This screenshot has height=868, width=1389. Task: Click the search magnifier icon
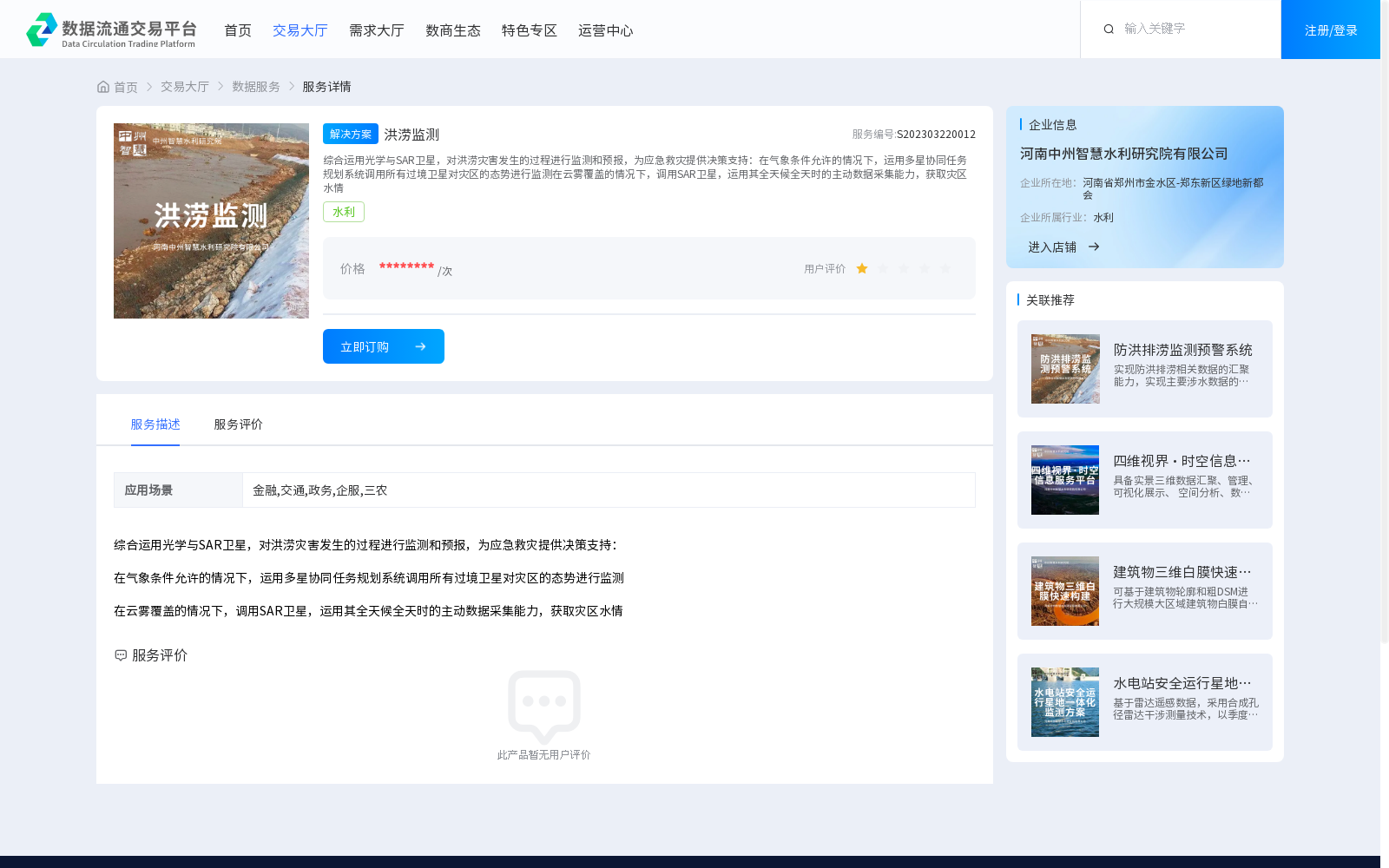pos(1109,30)
